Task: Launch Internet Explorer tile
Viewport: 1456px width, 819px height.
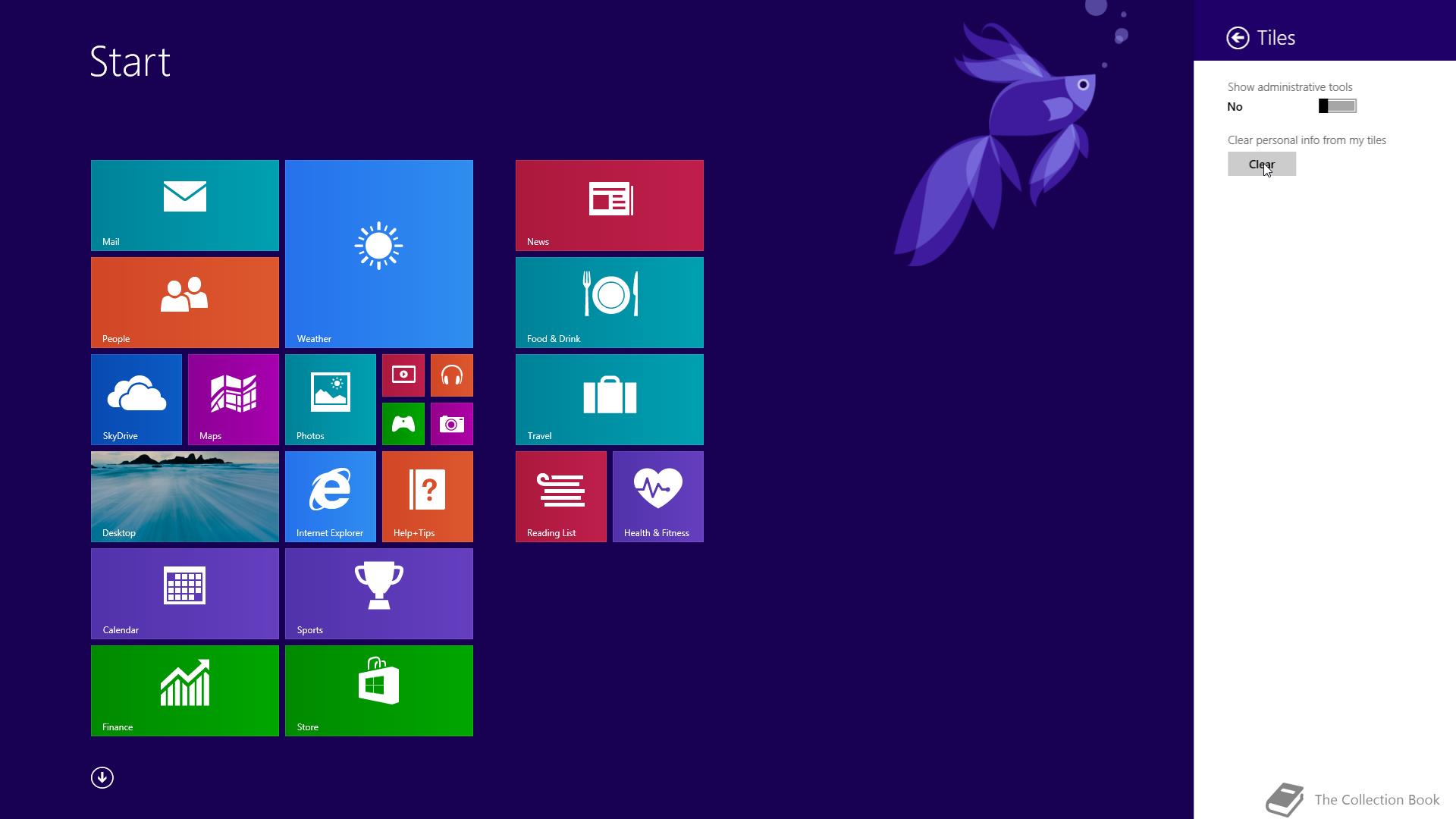Action: tap(331, 497)
